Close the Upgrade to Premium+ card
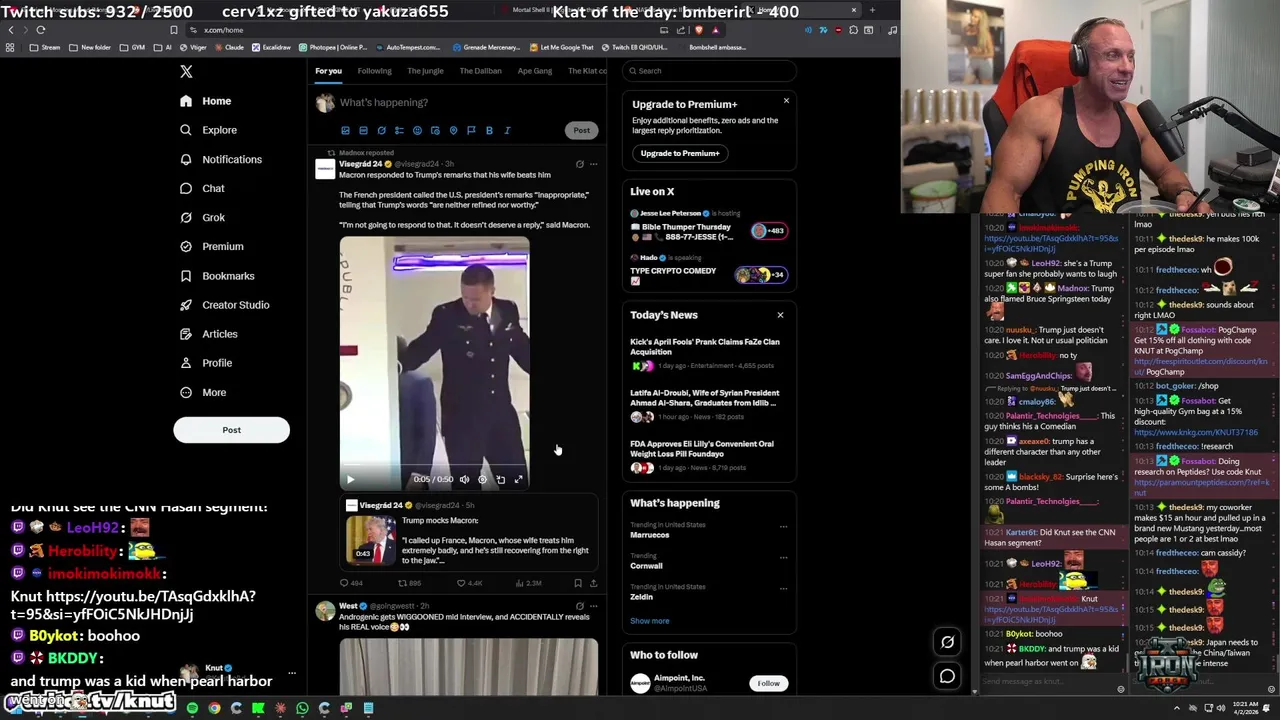The width and height of the screenshot is (1280, 720). pyautogui.click(x=786, y=100)
